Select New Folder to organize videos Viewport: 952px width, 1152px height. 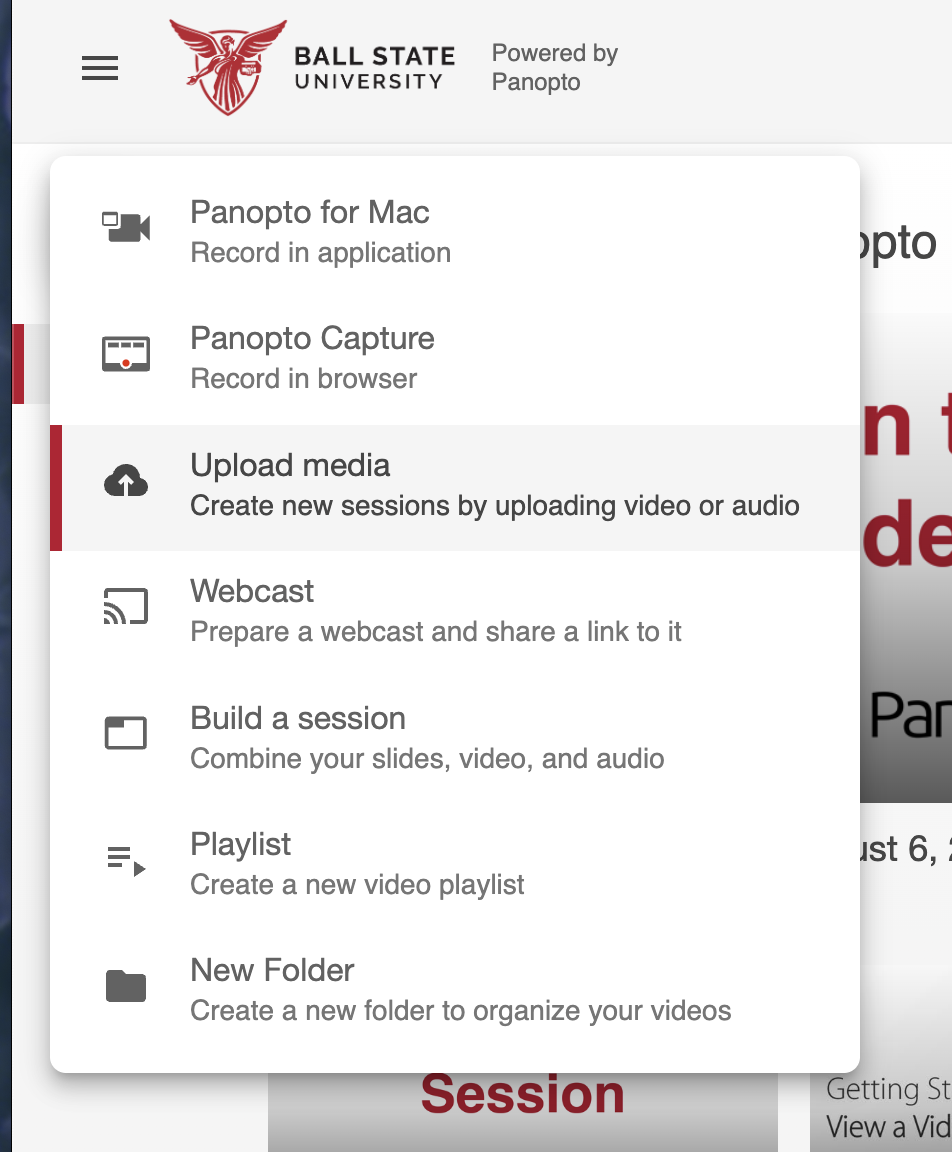(272, 970)
